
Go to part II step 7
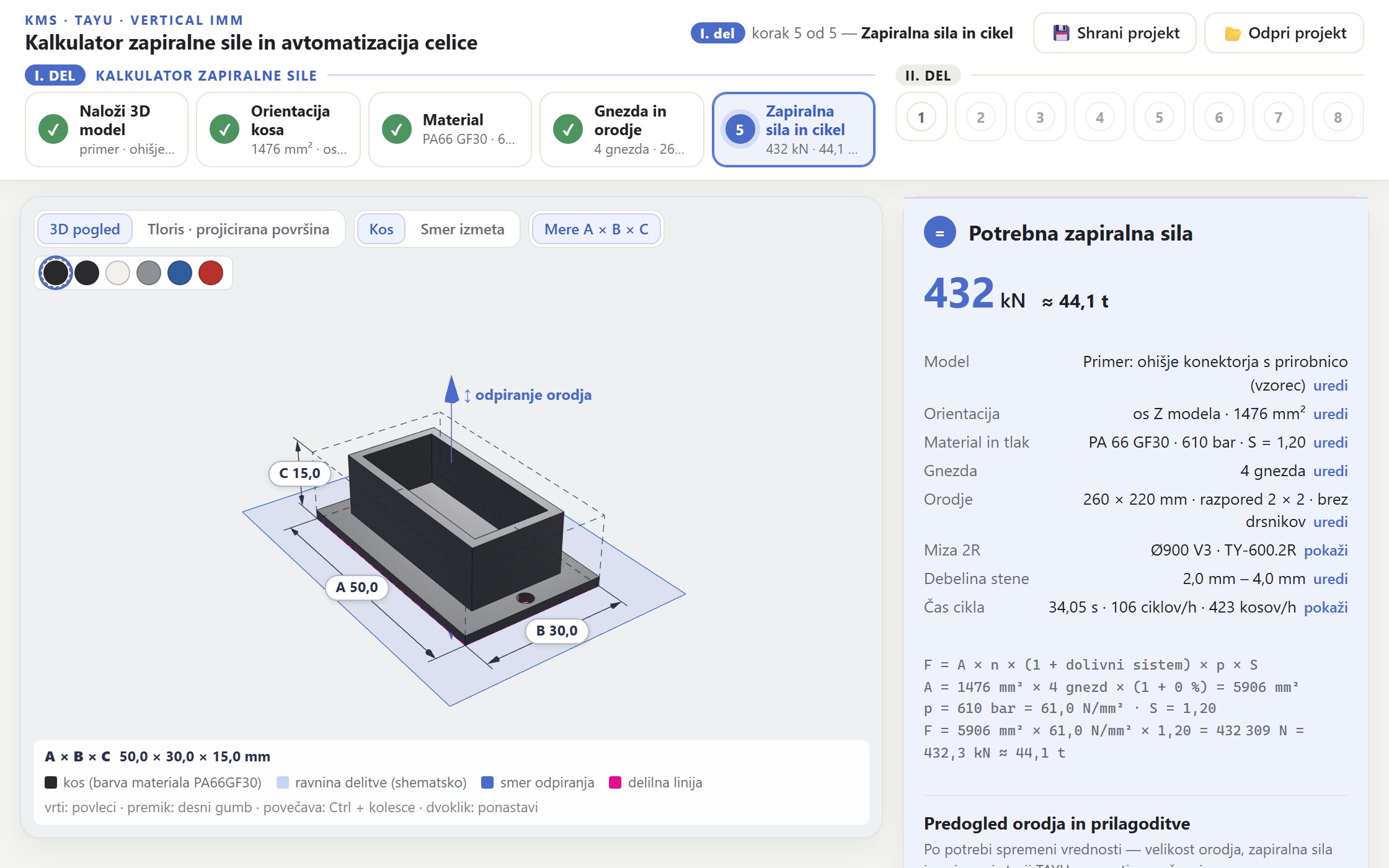(x=1279, y=117)
